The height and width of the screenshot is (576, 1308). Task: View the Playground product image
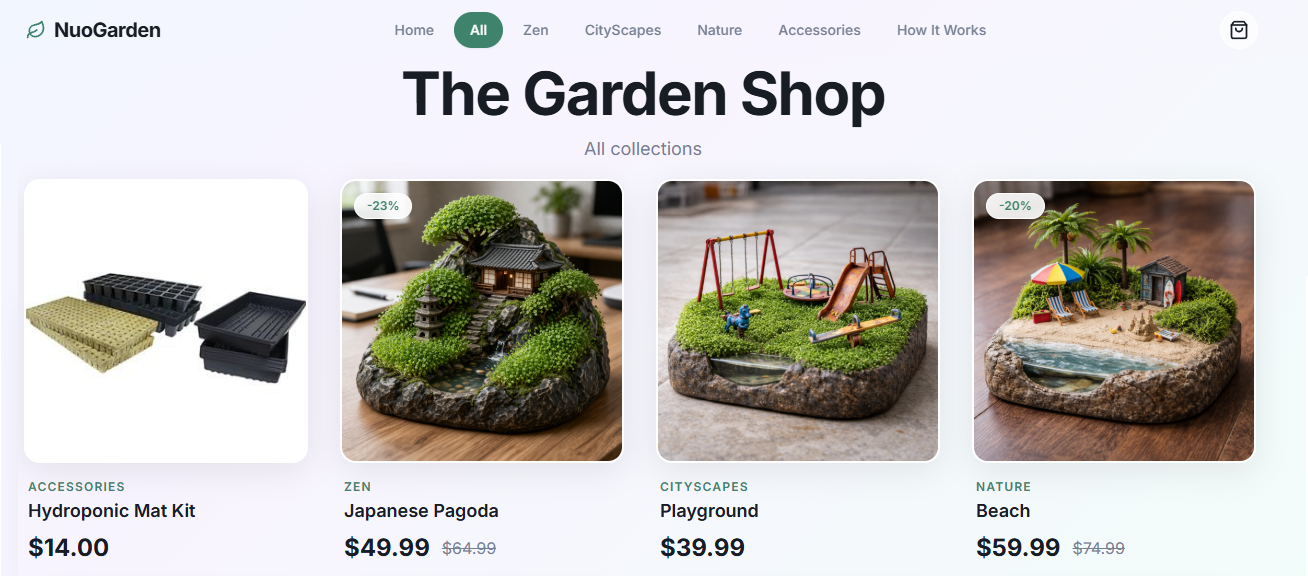(x=798, y=321)
